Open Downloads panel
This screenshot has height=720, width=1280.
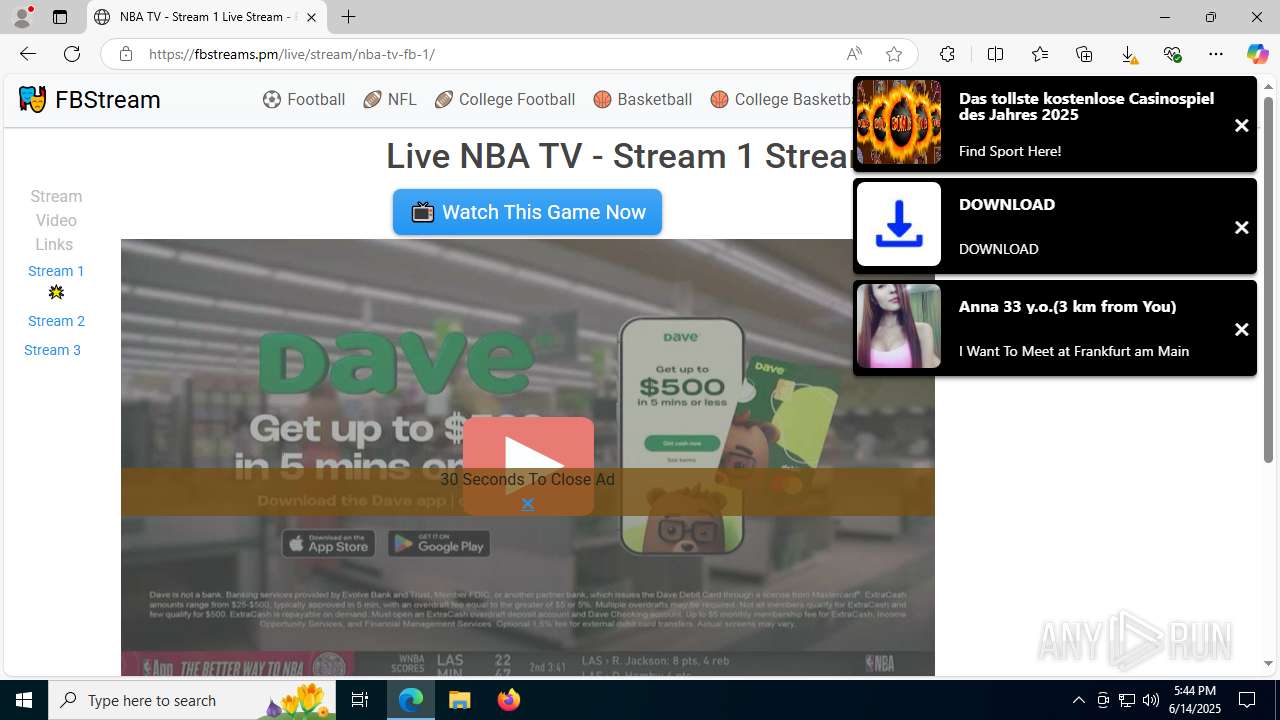1128,54
